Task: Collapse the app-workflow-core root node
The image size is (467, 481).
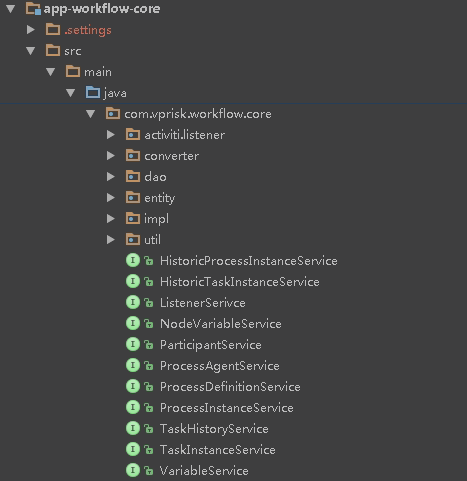Action: click(11, 9)
